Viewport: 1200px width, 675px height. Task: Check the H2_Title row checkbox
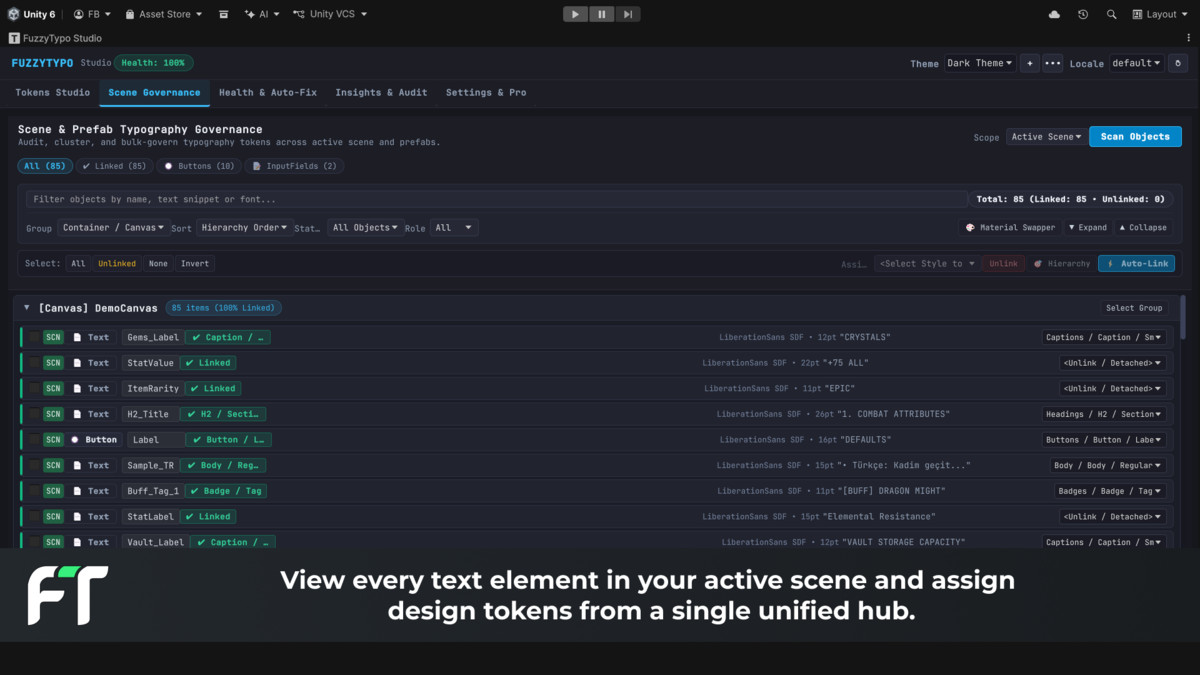(x=34, y=414)
